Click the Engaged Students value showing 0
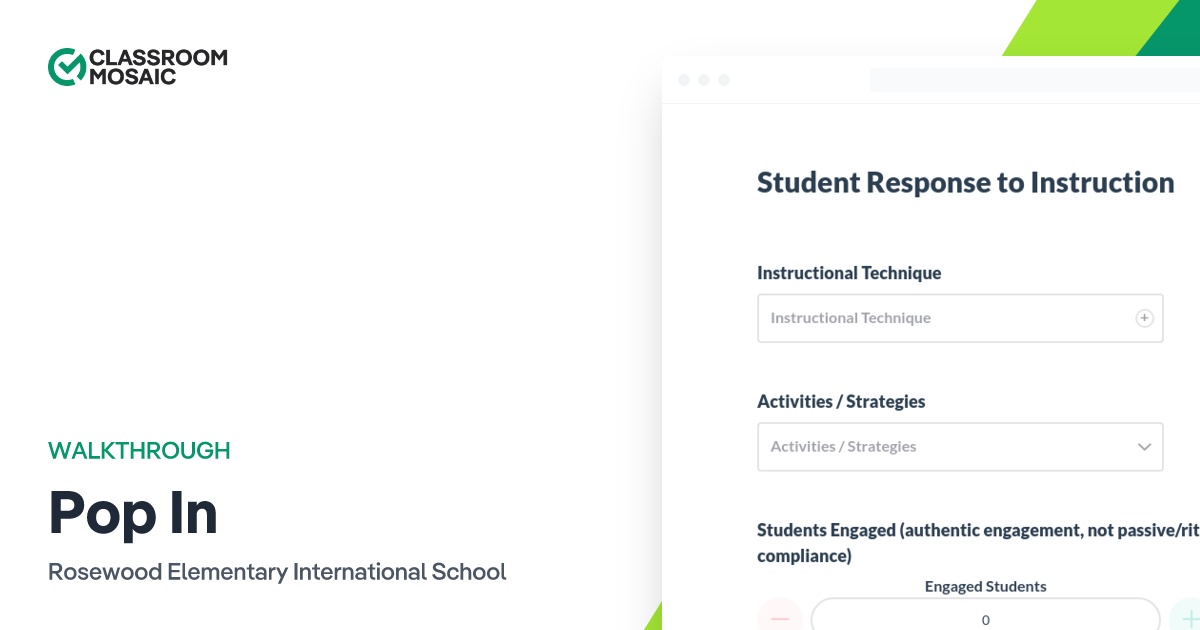 point(985,620)
